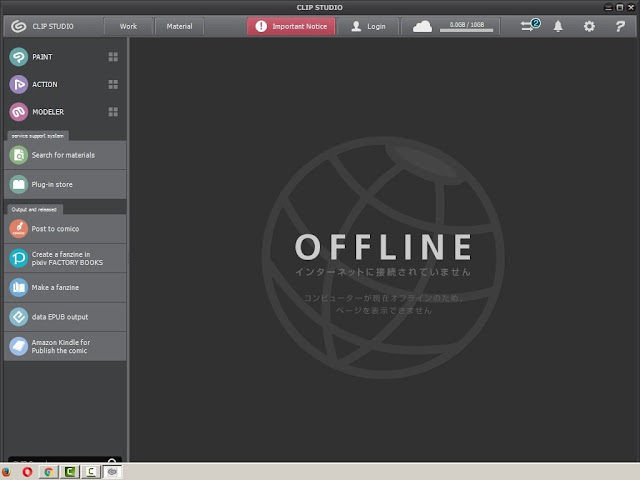Open the sync transfers icon with badge 2
The height and width of the screenshot is (480, 640).
click(x=530, y=26)
